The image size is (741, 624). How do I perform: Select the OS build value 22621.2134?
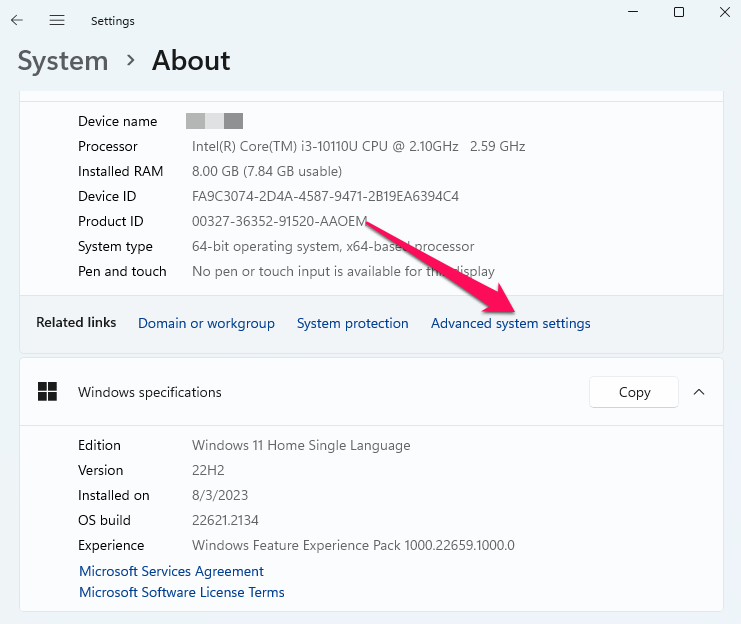(x=225, y=520)
